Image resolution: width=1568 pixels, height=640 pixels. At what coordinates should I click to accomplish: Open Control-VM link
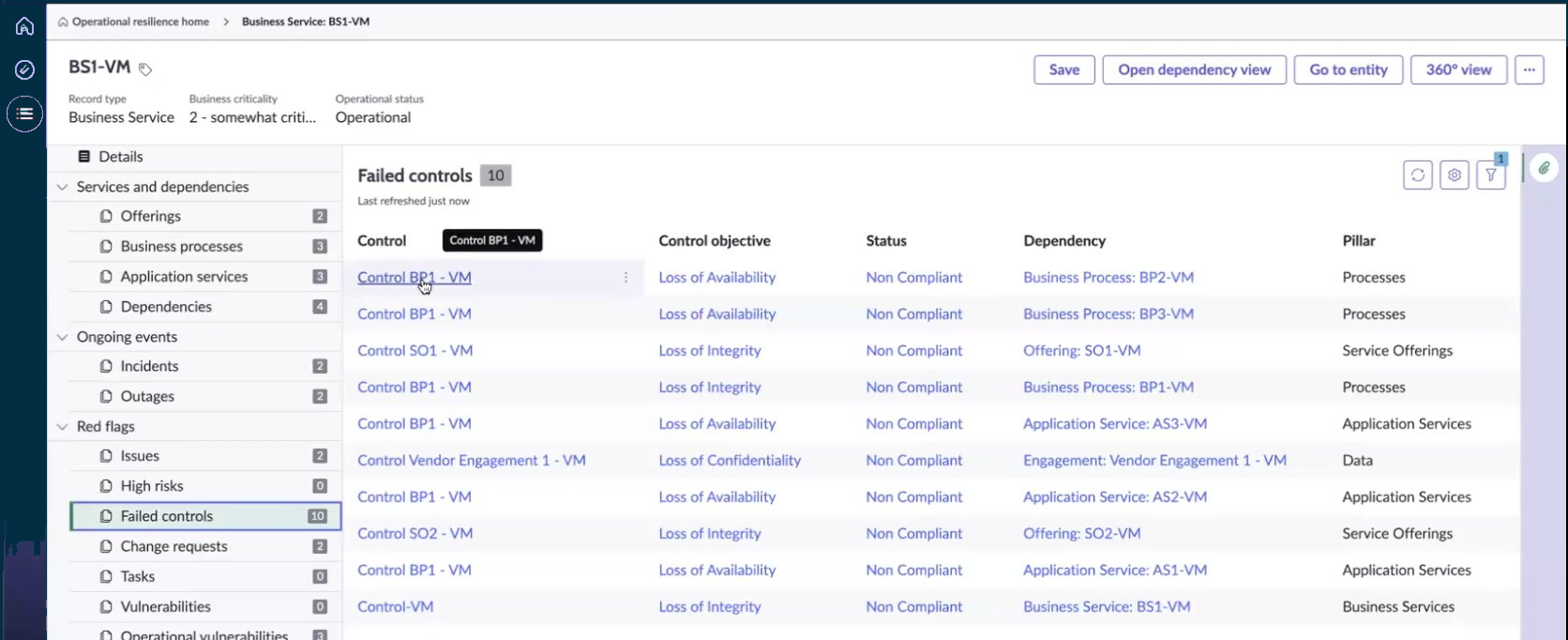click(395, 606)
